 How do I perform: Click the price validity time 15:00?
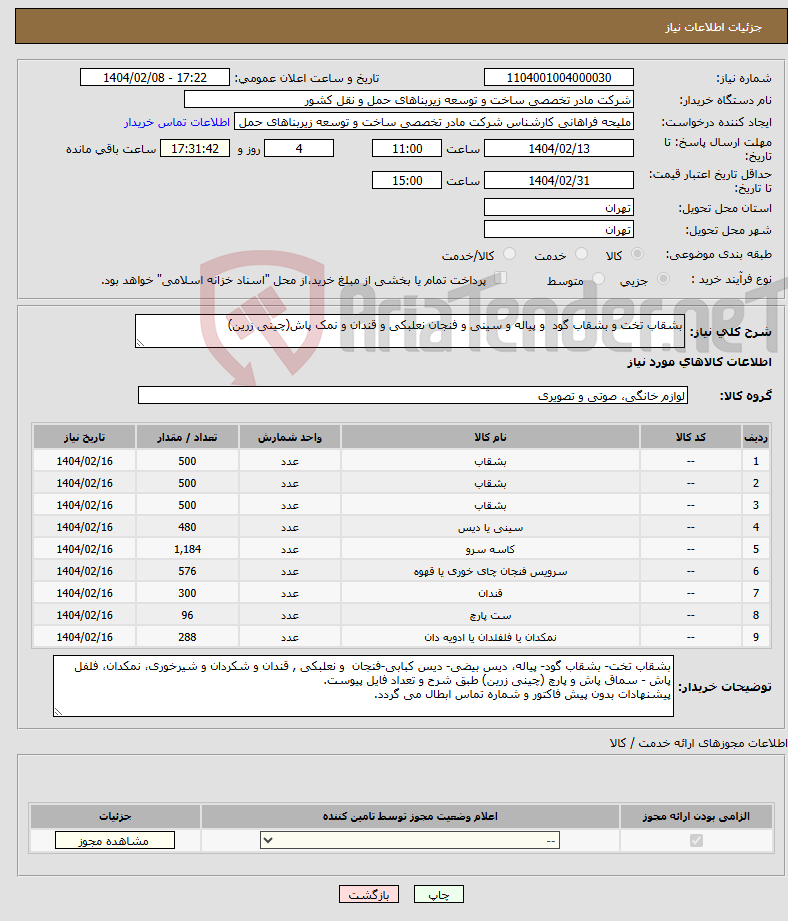pos(407,180)
